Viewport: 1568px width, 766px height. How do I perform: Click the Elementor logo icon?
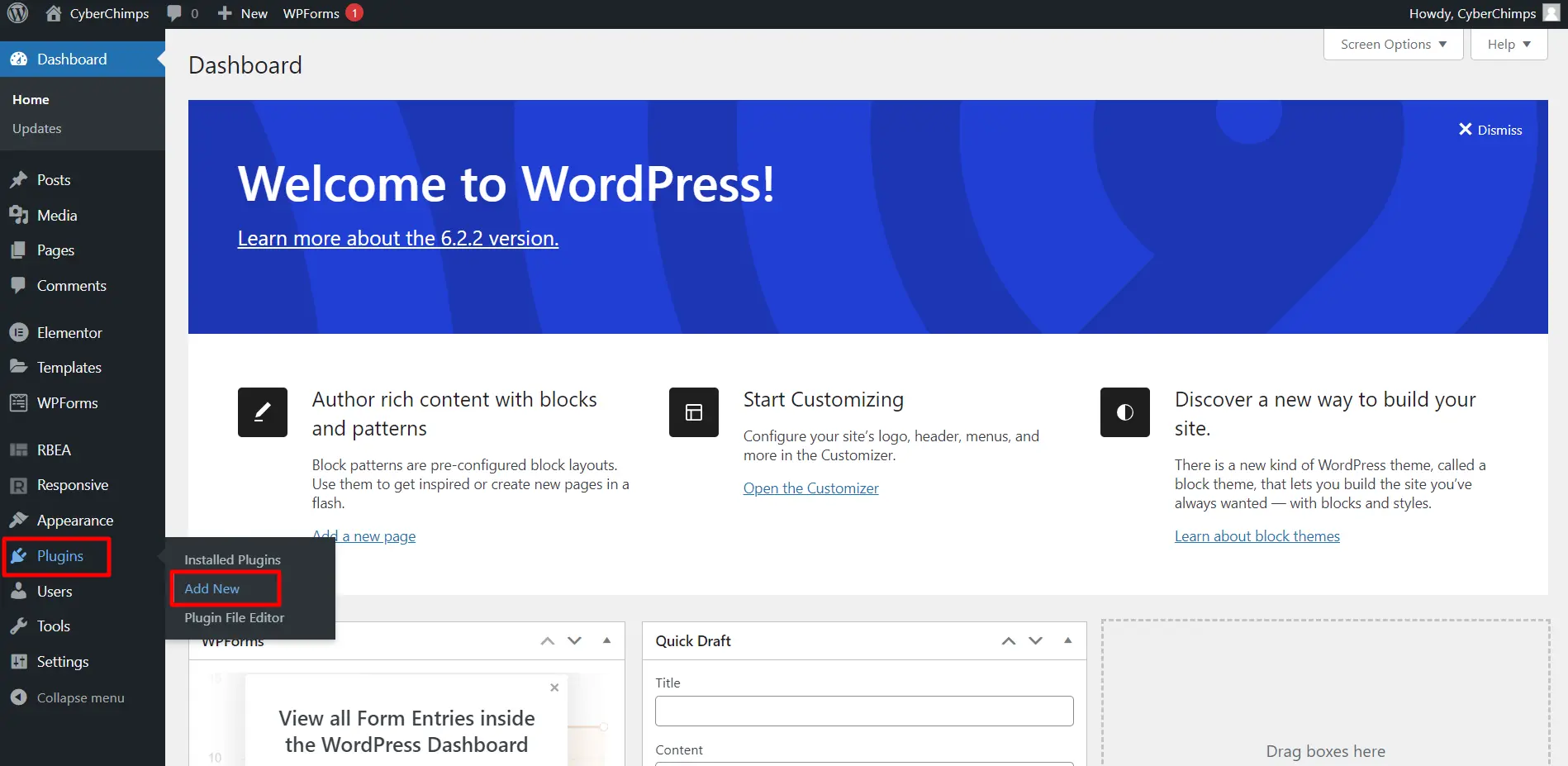tap(19, 332)
